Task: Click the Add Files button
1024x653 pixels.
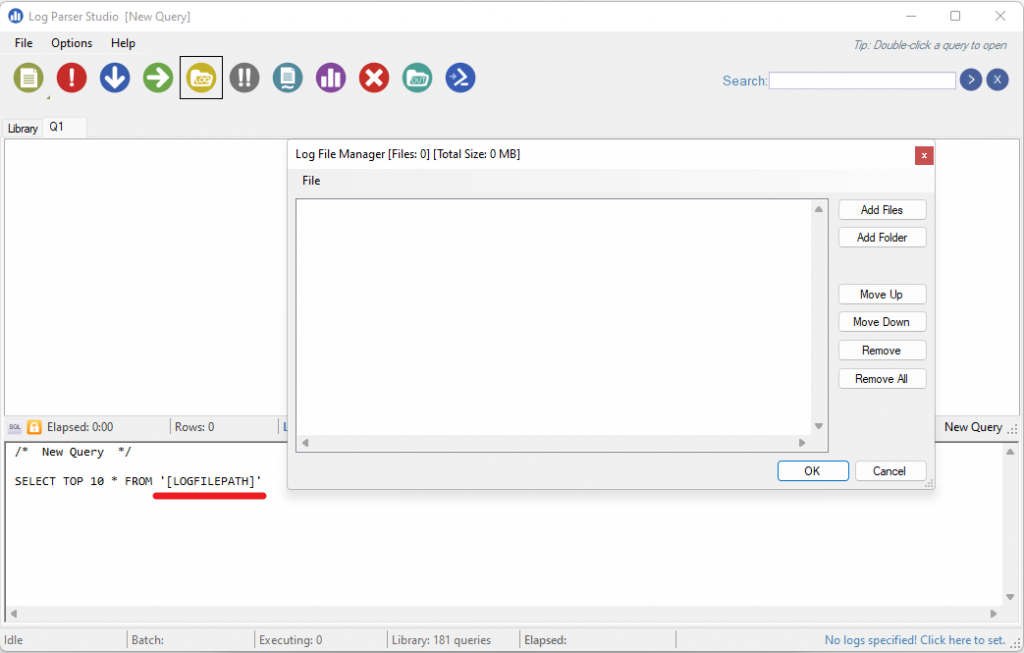Action: point(882,210)
